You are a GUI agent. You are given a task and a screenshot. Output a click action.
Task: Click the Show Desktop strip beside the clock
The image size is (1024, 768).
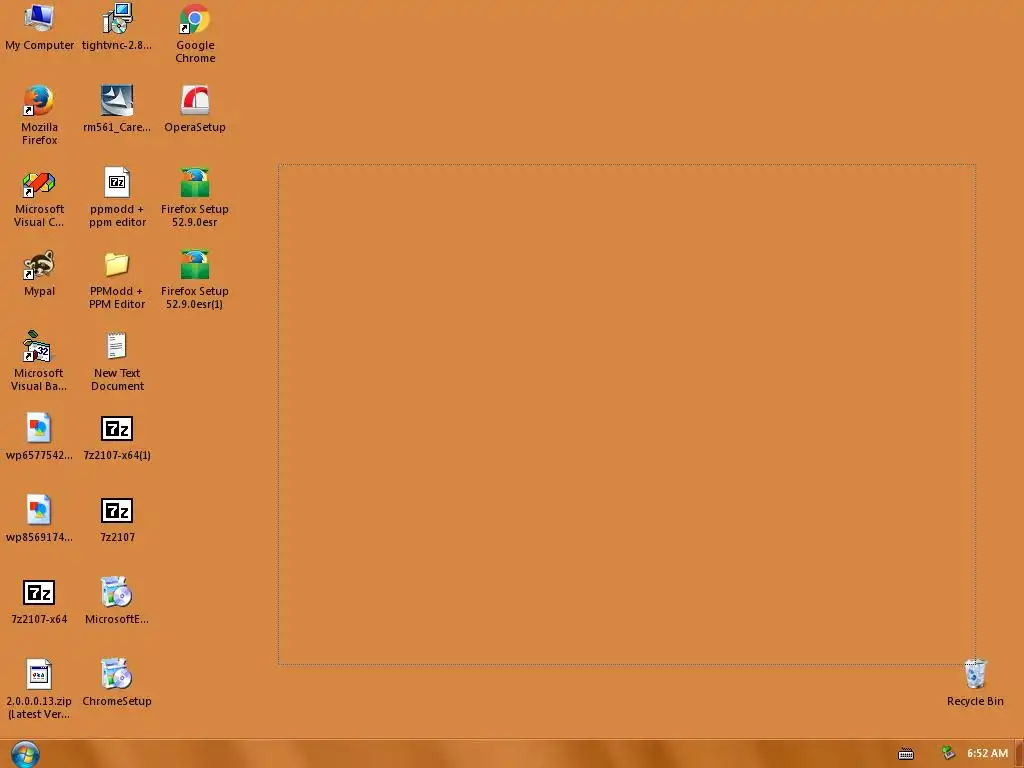point(1019,754)
